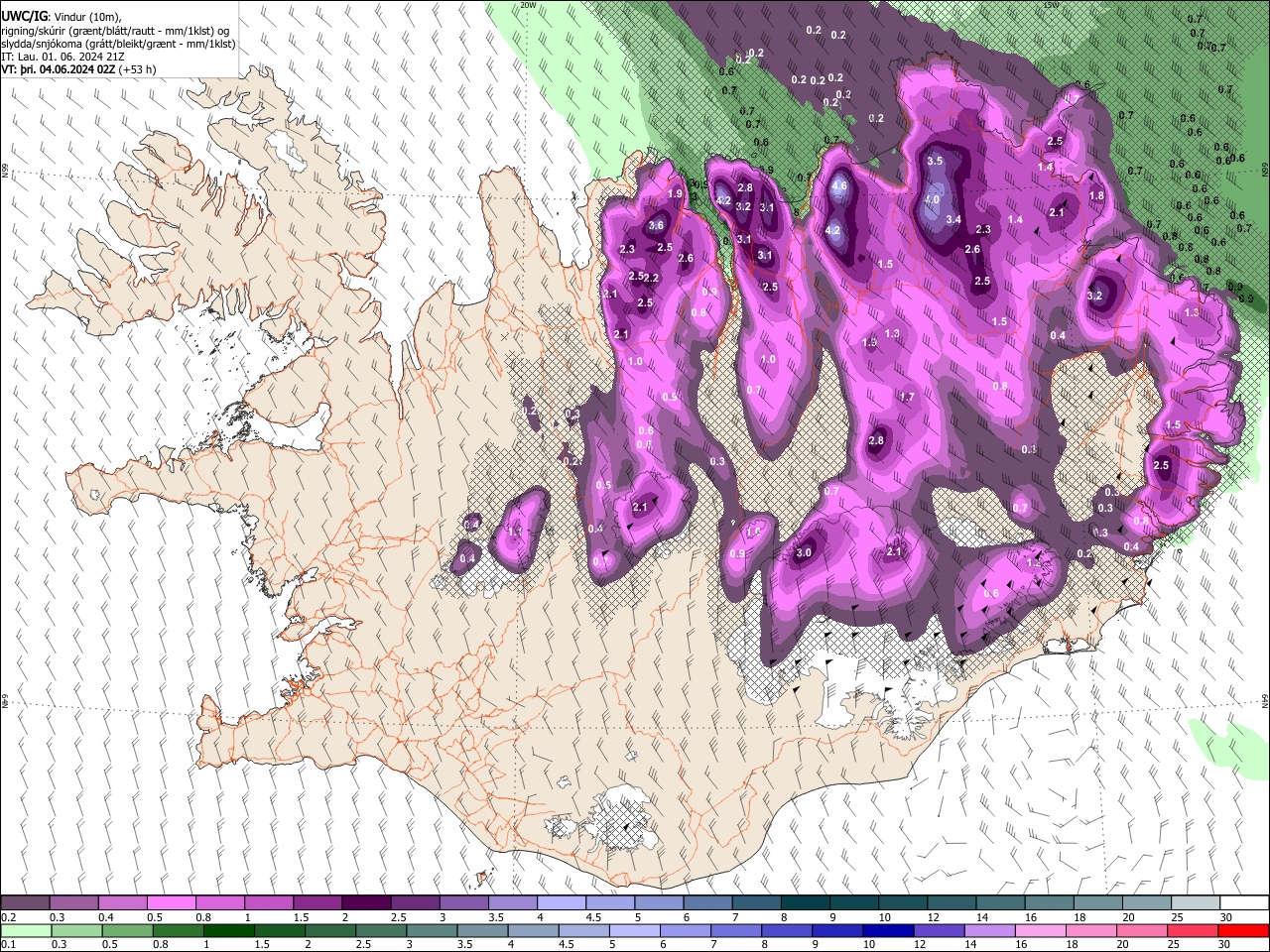Click the '4.0' precipitation value on the map

932,199
